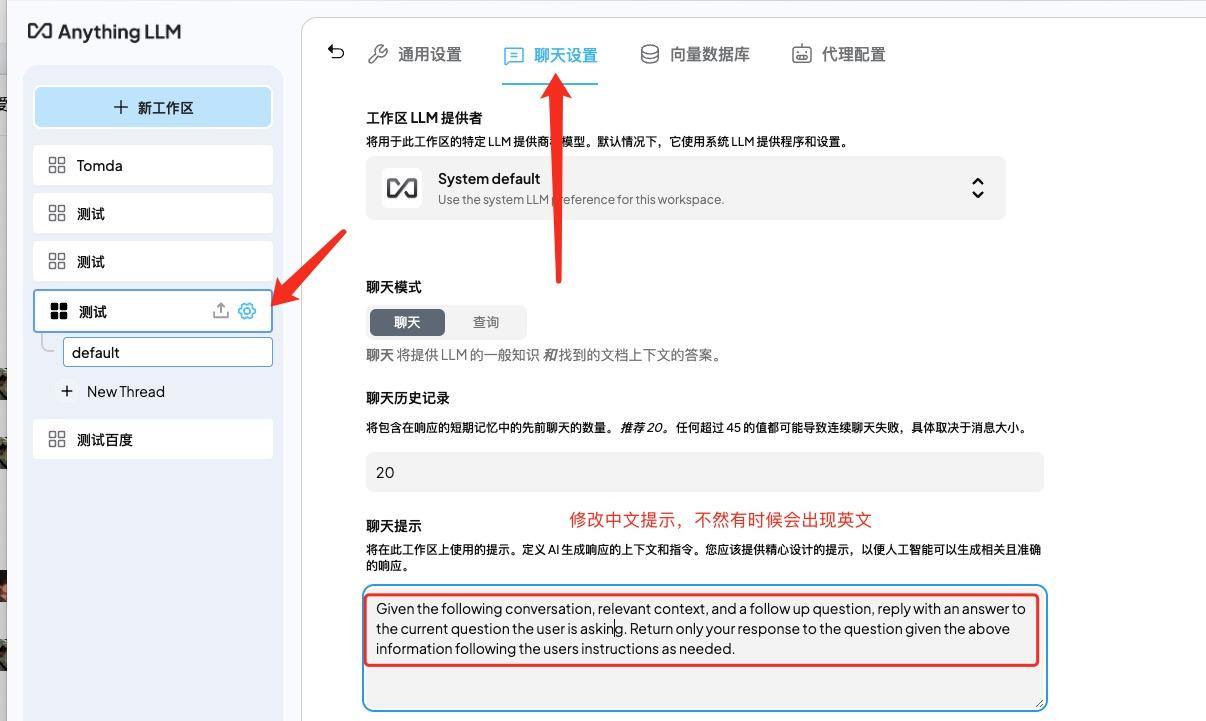1206x721 pixels.
Task: Open the Tomda workspace
Action: [153, 165]
